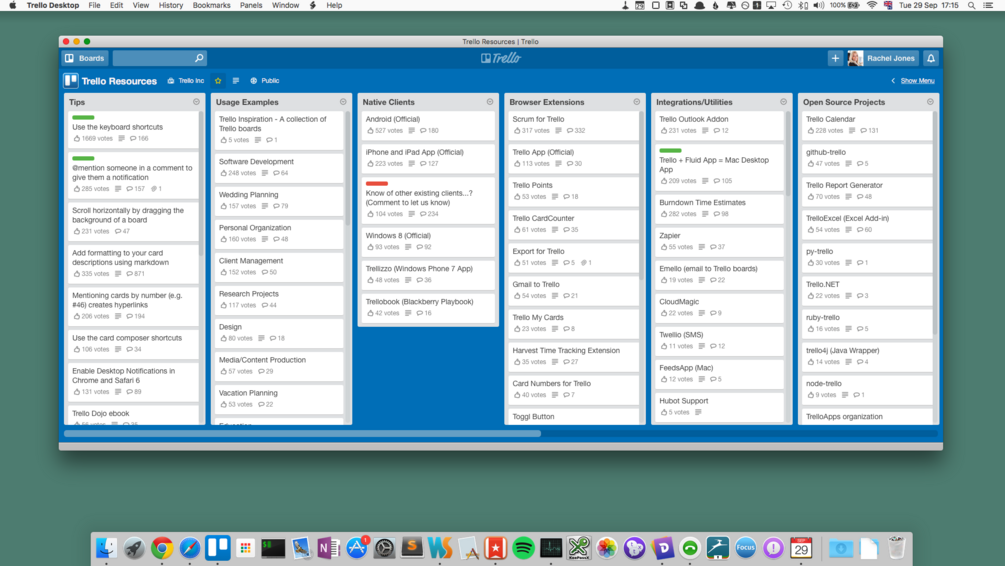Click the Trello Resources board title

coord(119,81)
